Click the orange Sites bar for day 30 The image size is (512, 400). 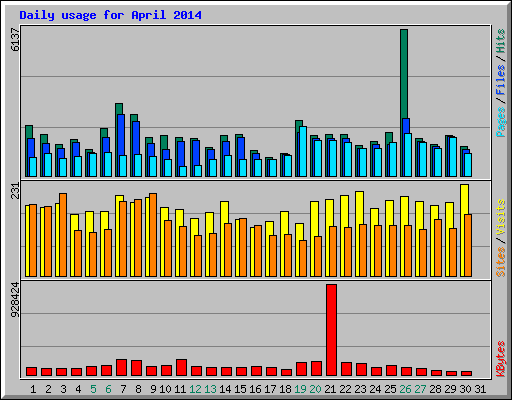point(468,245)
